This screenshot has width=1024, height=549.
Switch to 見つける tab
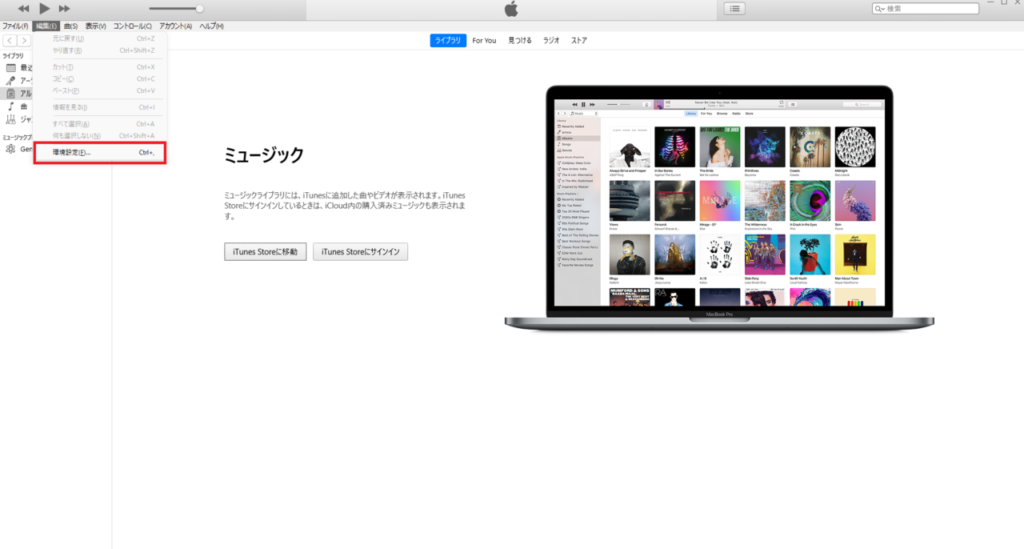[x=520, y=40]
